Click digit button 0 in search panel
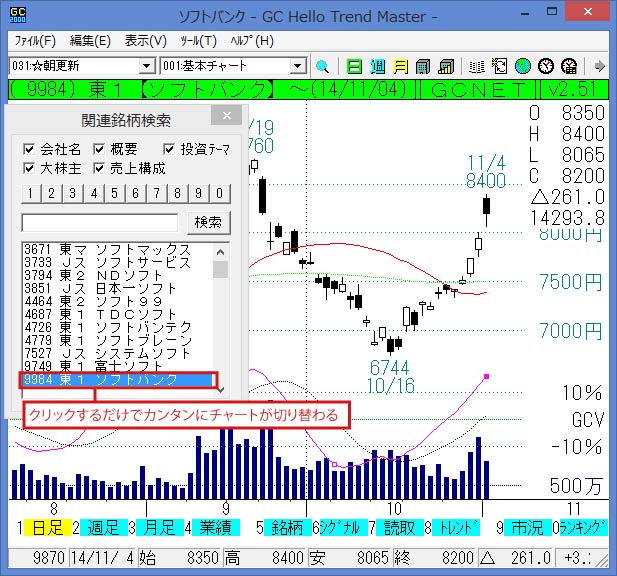This screenshot has height=576, width=617. coord(220,193)
